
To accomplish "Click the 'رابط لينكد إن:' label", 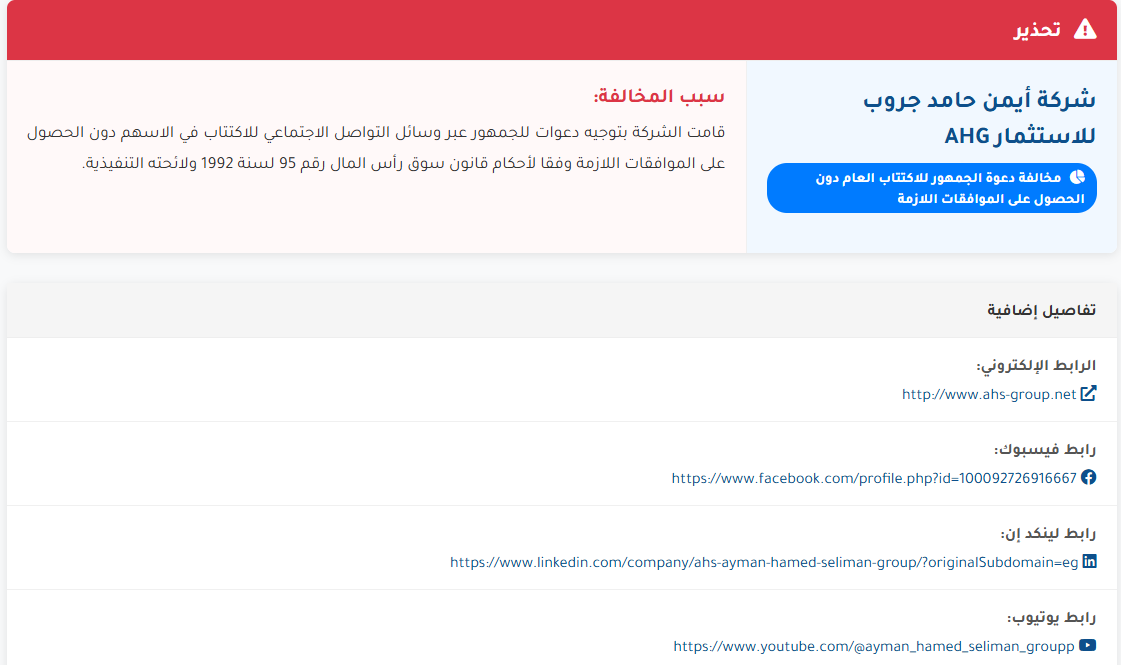I will [1047, 533].
